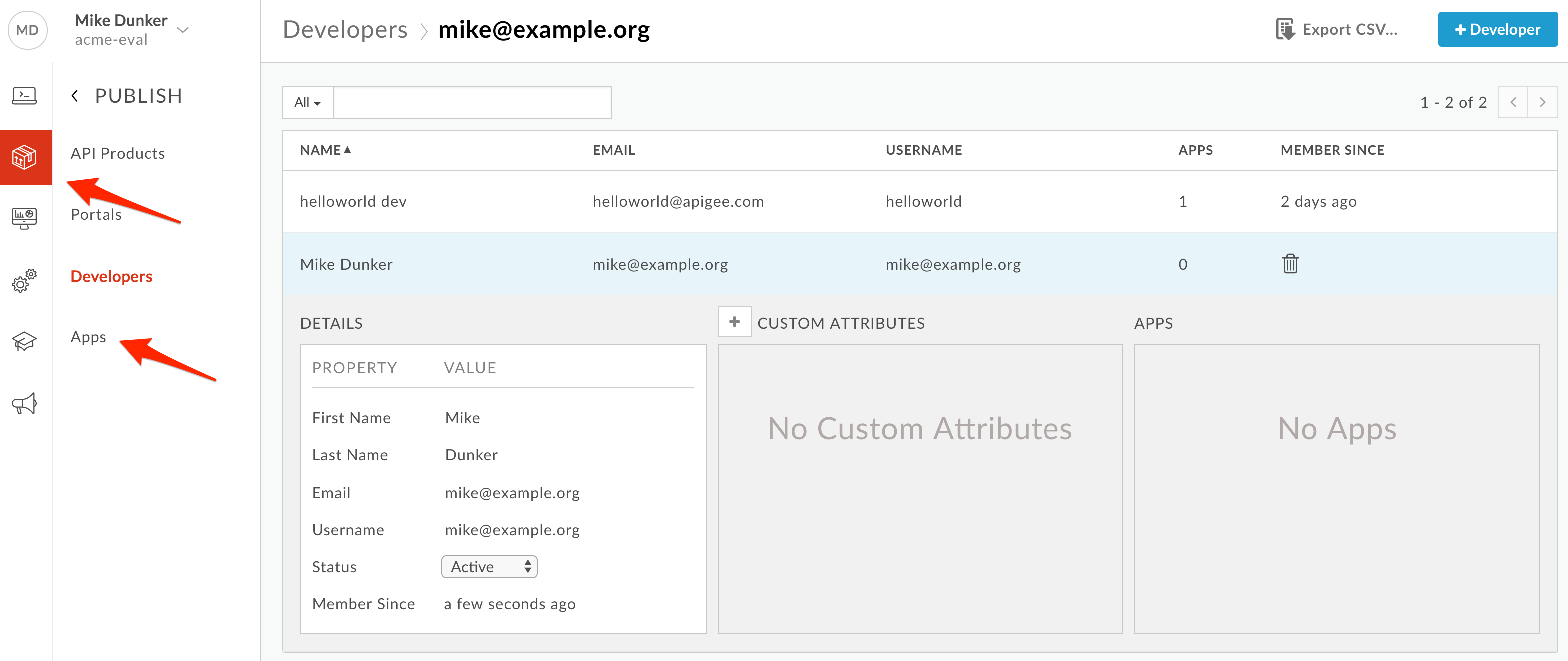Click the Last Name value Dunker
This screenshot has width=1568, height=661.
tap(471, 455)
